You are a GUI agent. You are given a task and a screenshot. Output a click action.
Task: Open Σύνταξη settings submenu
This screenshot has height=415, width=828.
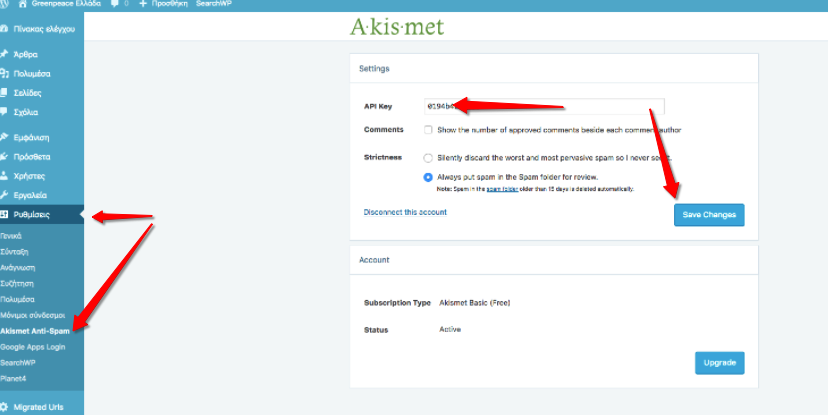point(14,252)
